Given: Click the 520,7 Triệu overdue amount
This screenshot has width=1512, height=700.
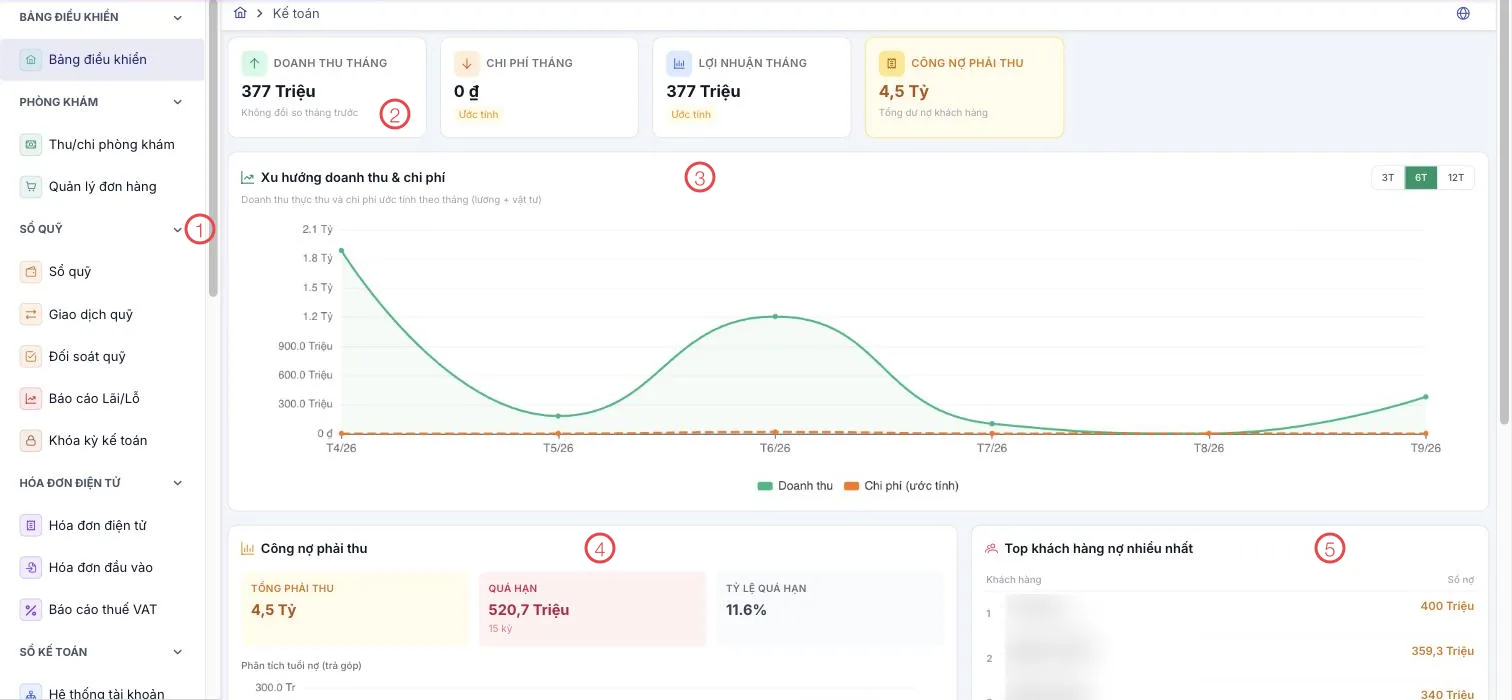Looking at the screenshot, I should [529, 610].
